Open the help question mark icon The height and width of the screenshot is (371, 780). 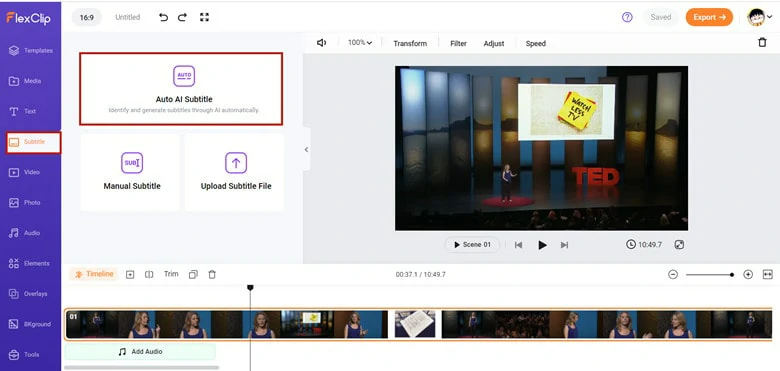coord(627,17)
